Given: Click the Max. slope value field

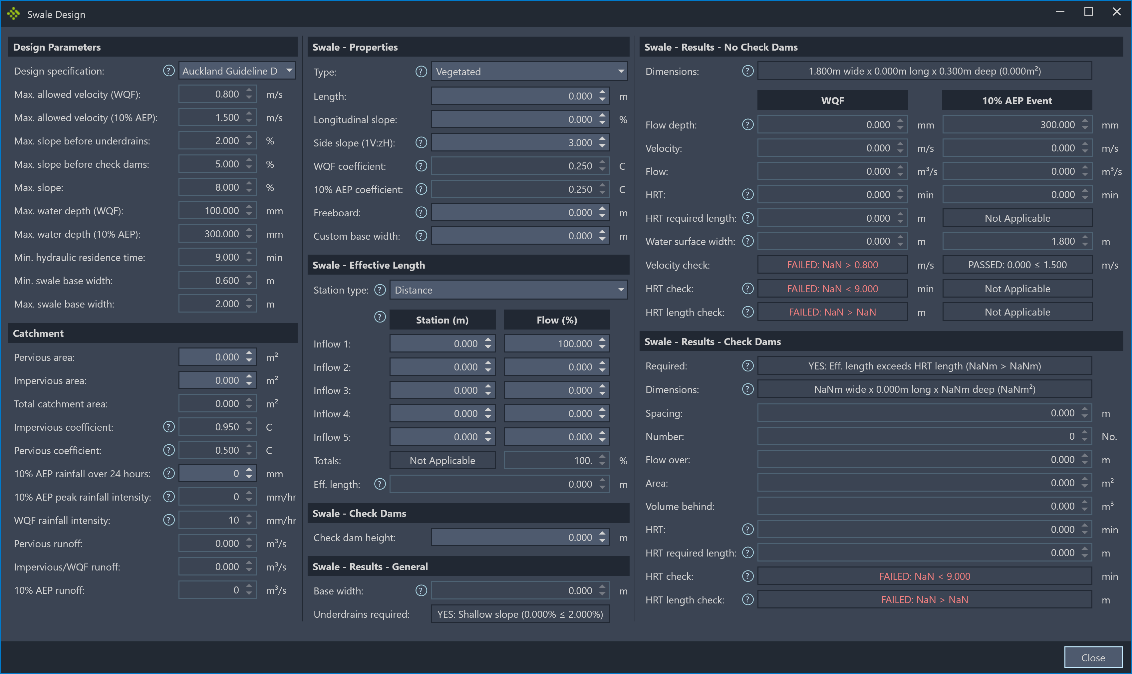Looking at the screenshot, I should click(x=217, y=187).
